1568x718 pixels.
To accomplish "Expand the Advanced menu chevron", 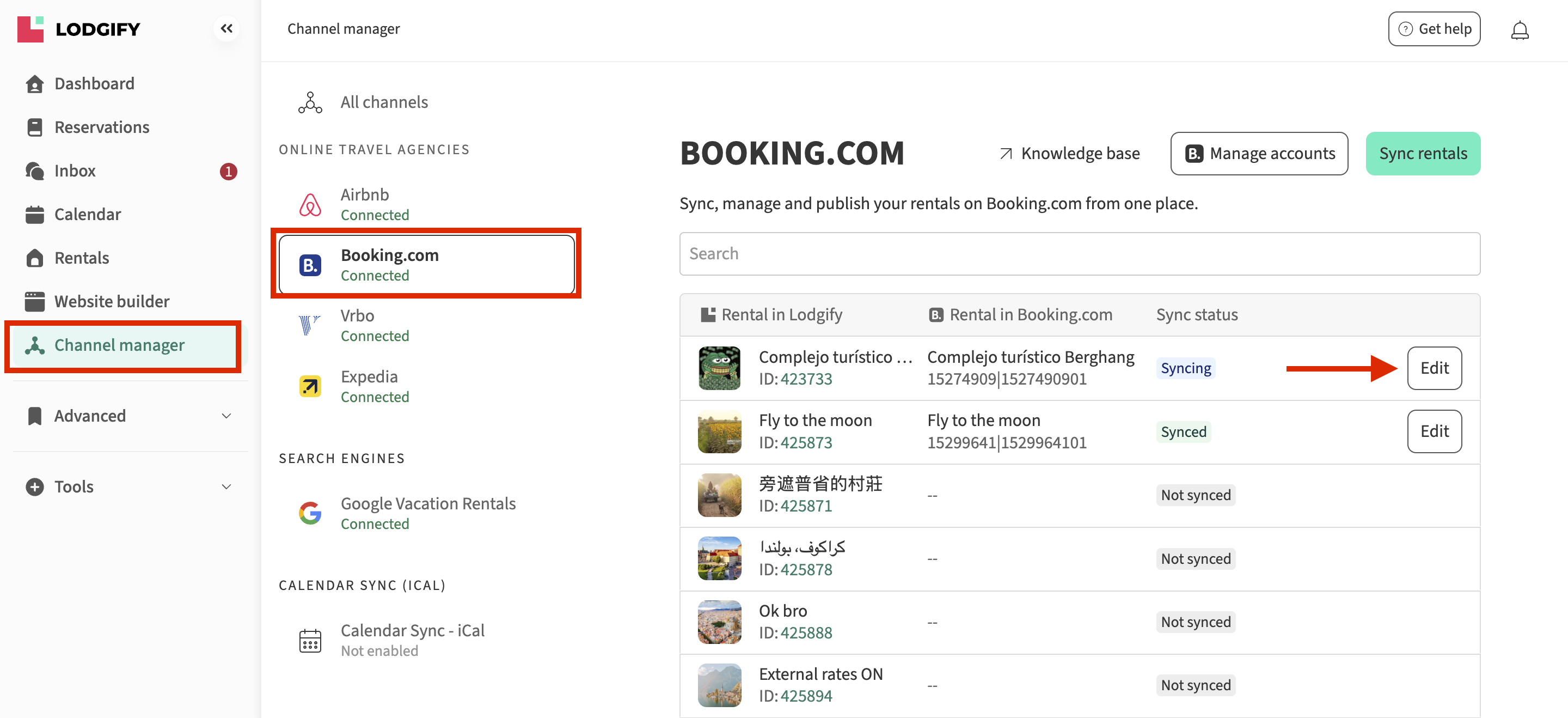I will tap(226, 416).
